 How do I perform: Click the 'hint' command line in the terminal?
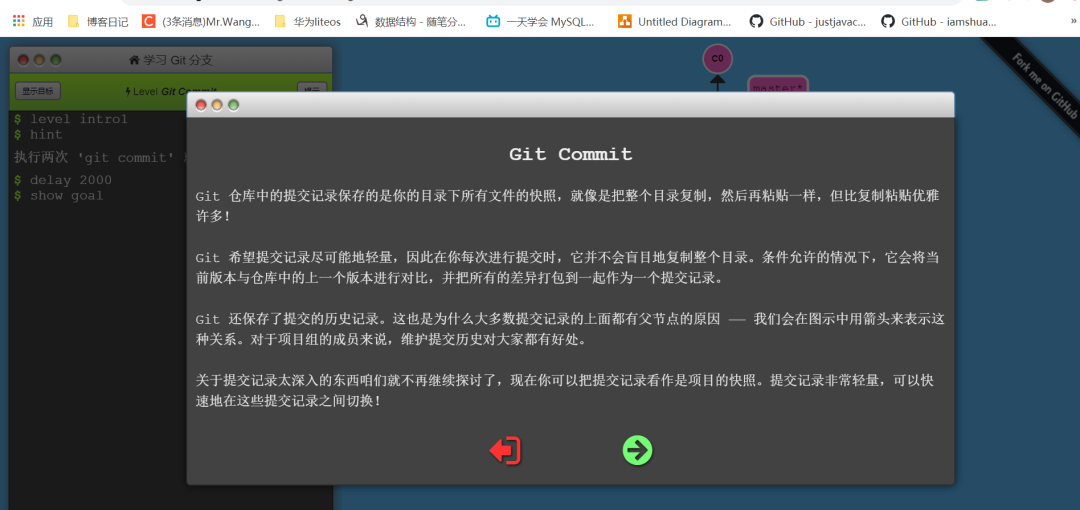[x=38, y=134]
